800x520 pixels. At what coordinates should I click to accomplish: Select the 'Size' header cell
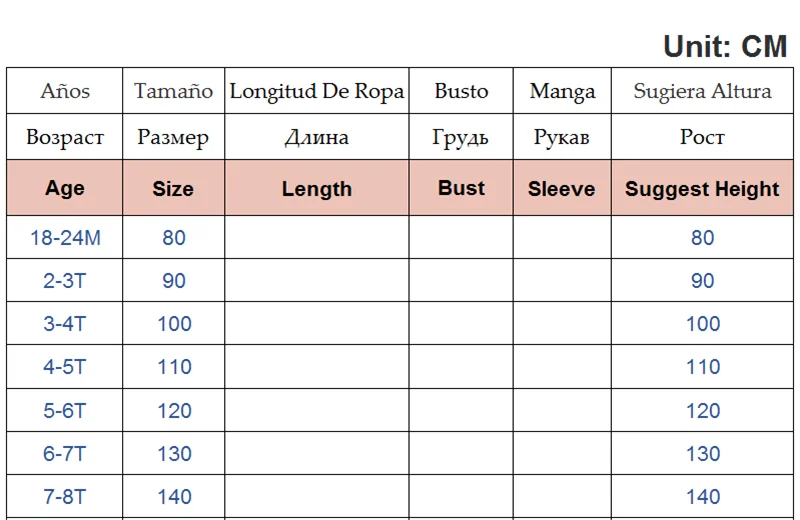point(173,188)
